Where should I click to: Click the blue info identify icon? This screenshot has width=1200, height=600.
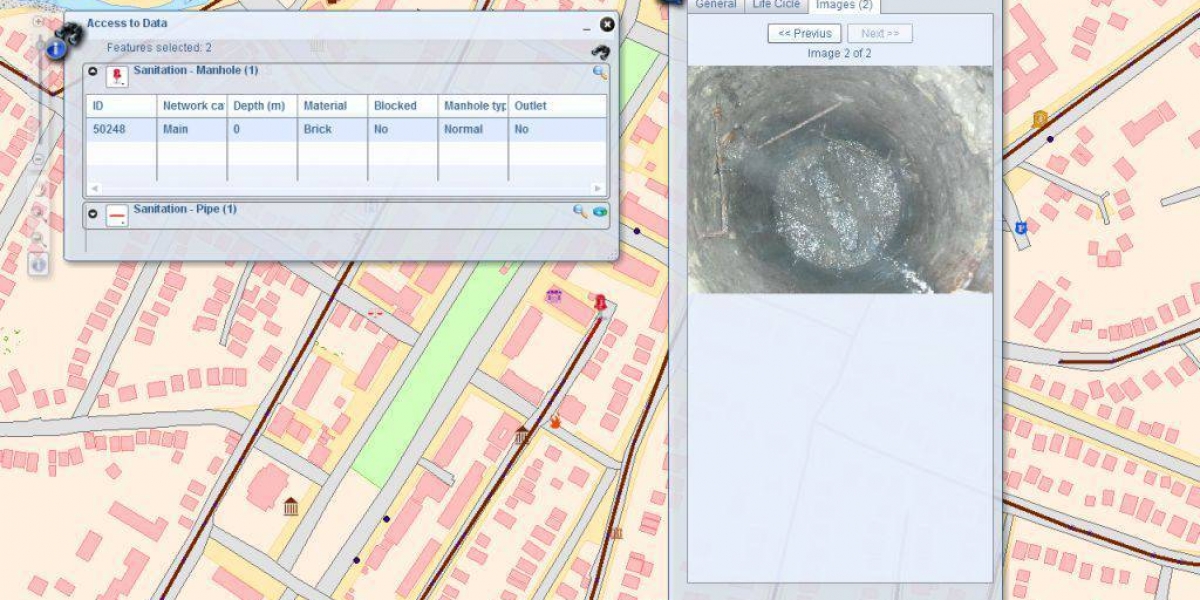[x=57, y=48]
